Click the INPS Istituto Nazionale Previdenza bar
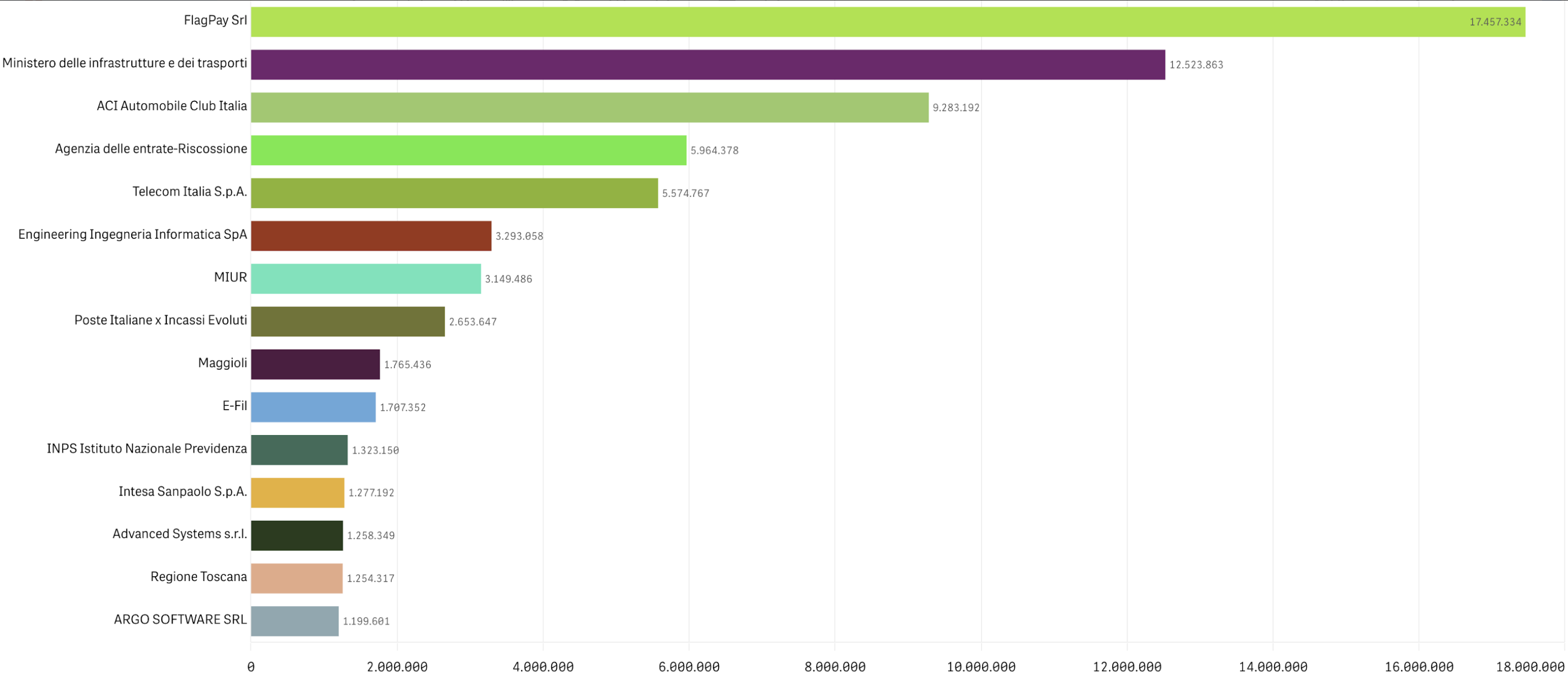Screen dimensions: 1568x677 point(299,450)
